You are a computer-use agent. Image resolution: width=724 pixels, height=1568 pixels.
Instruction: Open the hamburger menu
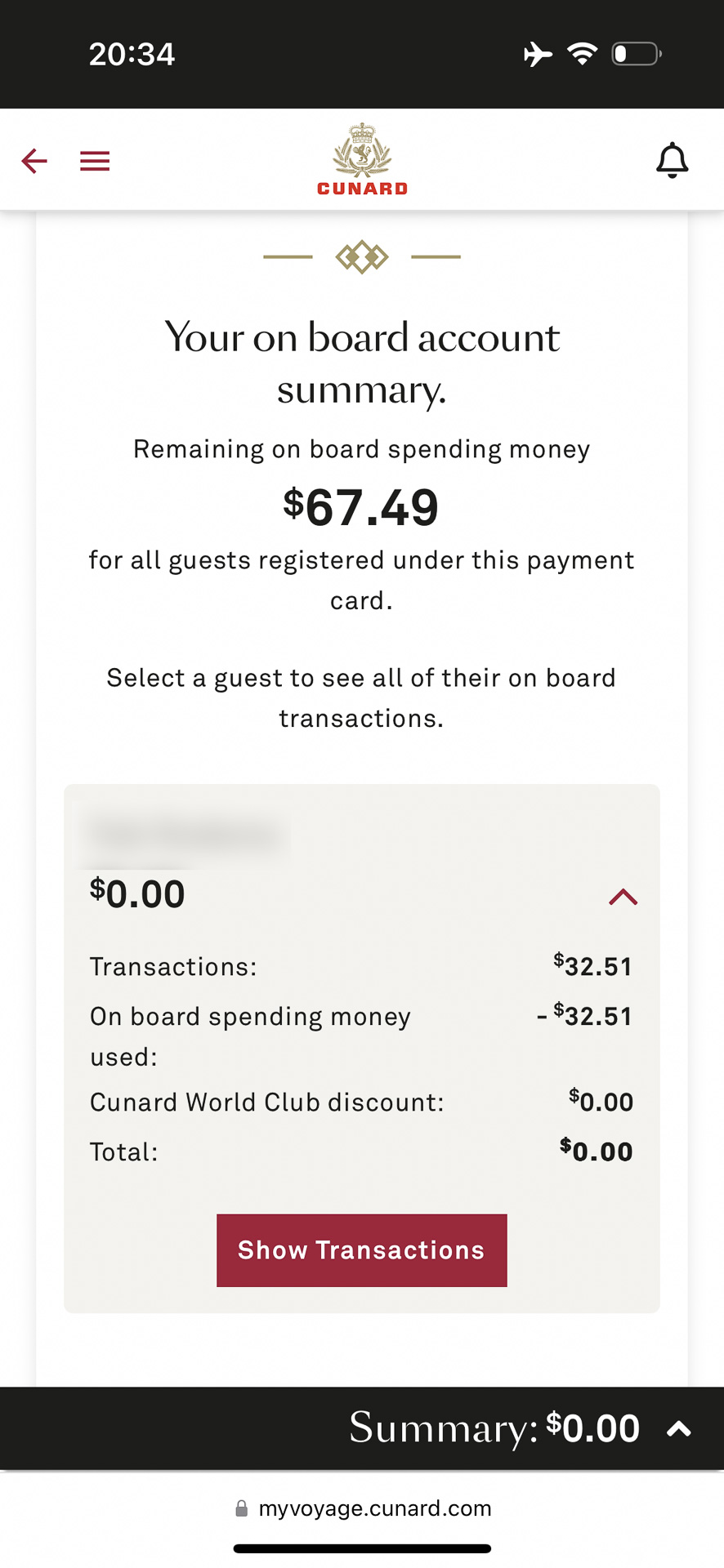[95, 161]
